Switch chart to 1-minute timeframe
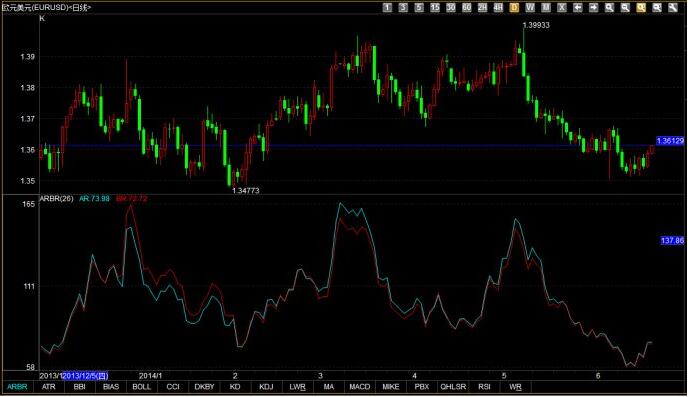Viewport: 691px width, 397px height. point(387,7)
